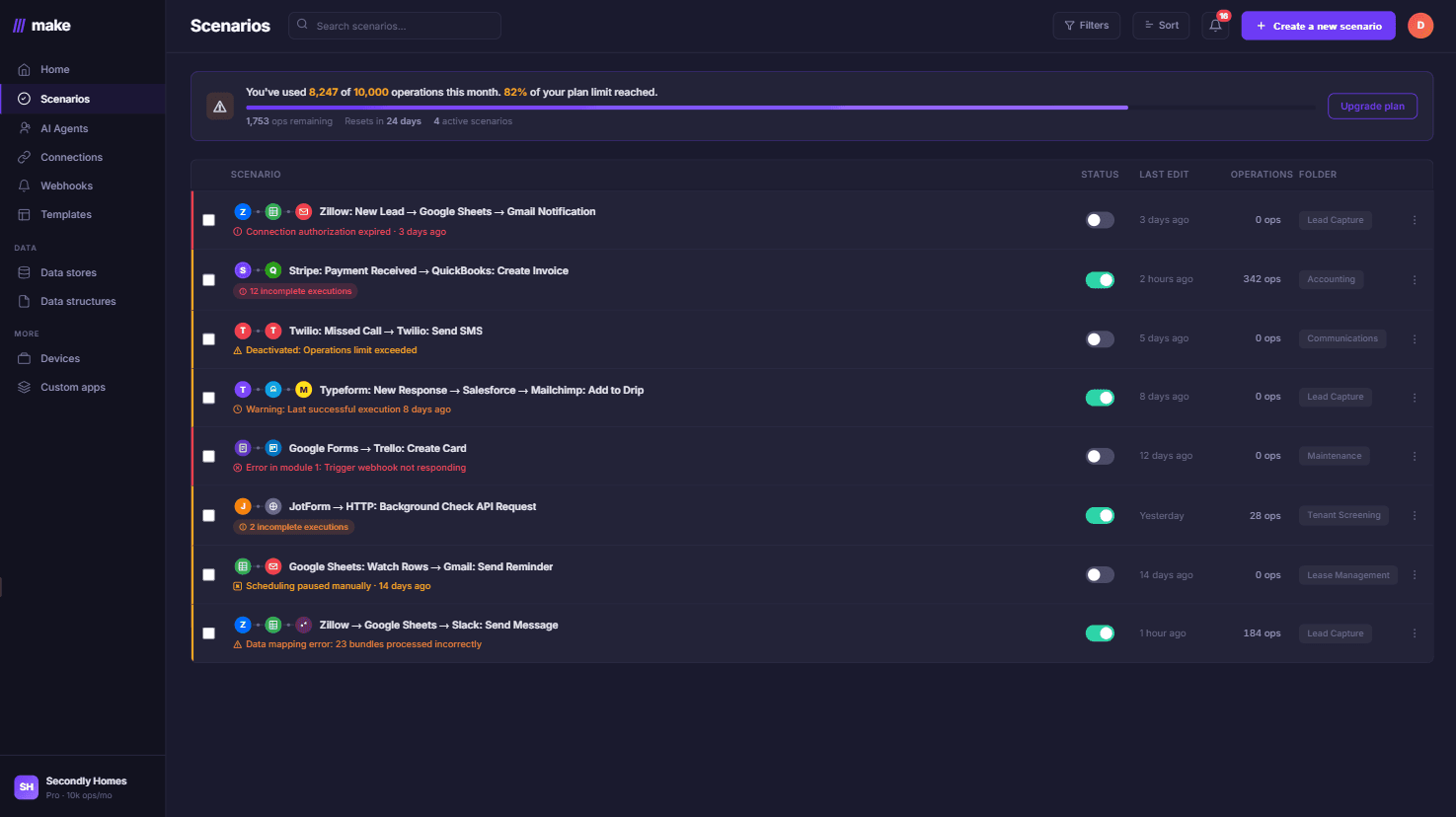Navigate to Data stores
1456x817 pixels.
(70, 272)
